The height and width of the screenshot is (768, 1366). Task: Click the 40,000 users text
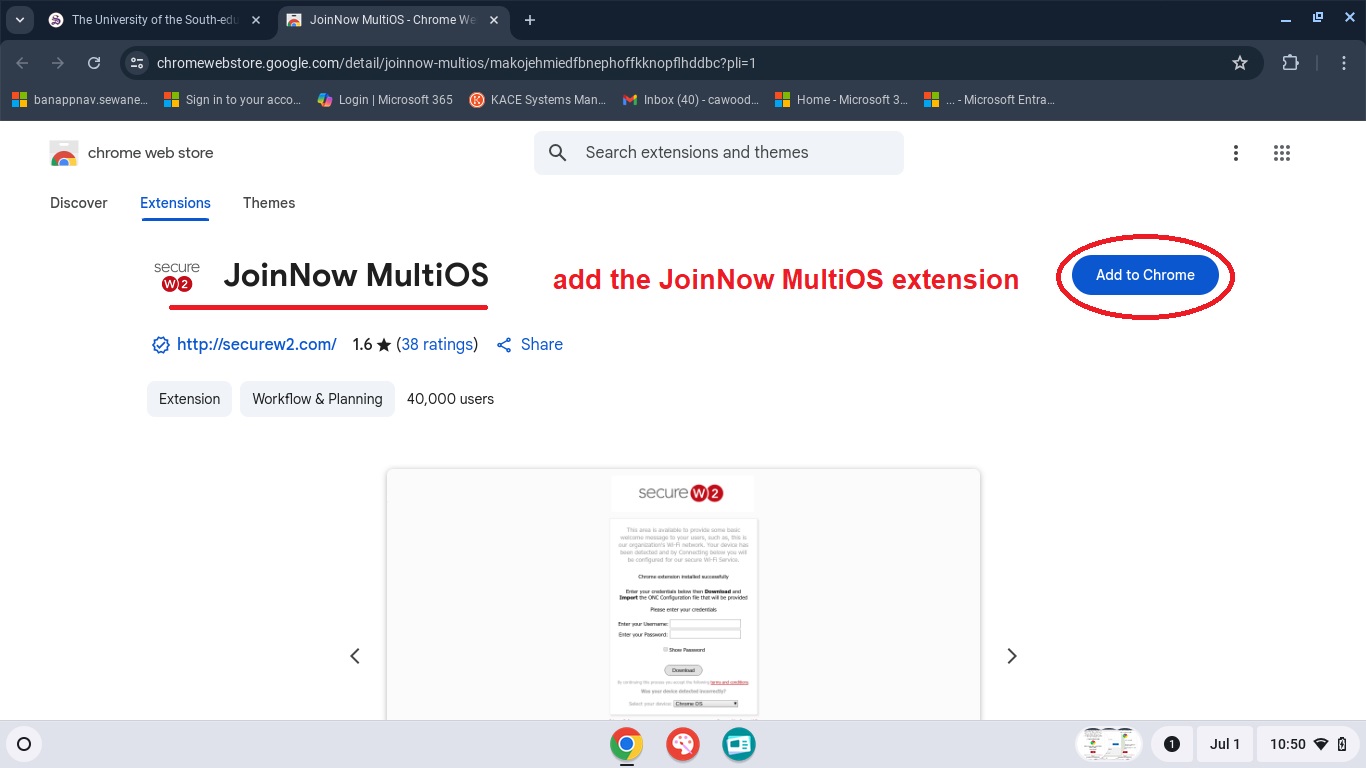click(450, 399)
